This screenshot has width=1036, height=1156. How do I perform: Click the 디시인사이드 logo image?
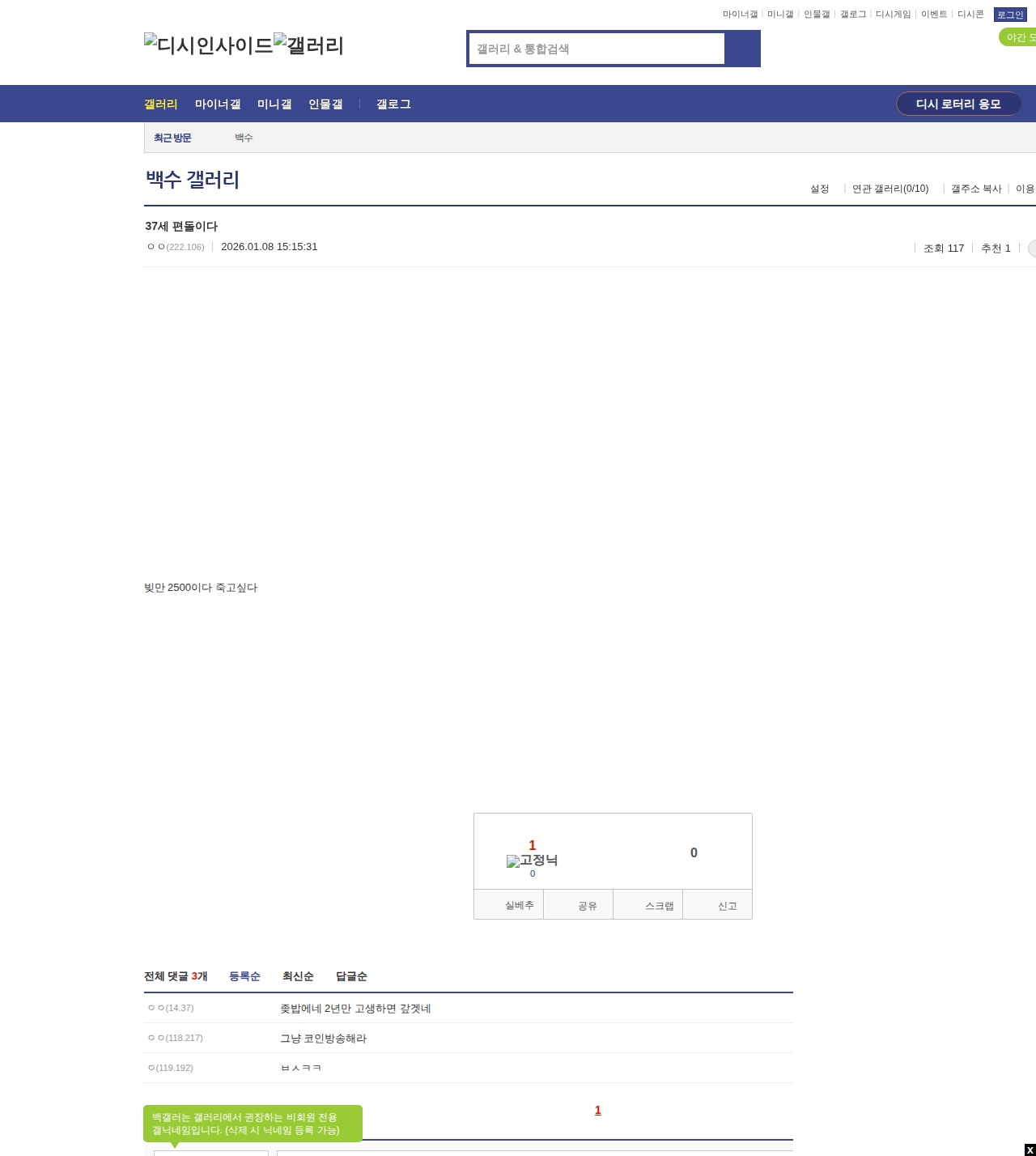pyautogui.click(x=209, y=45)
